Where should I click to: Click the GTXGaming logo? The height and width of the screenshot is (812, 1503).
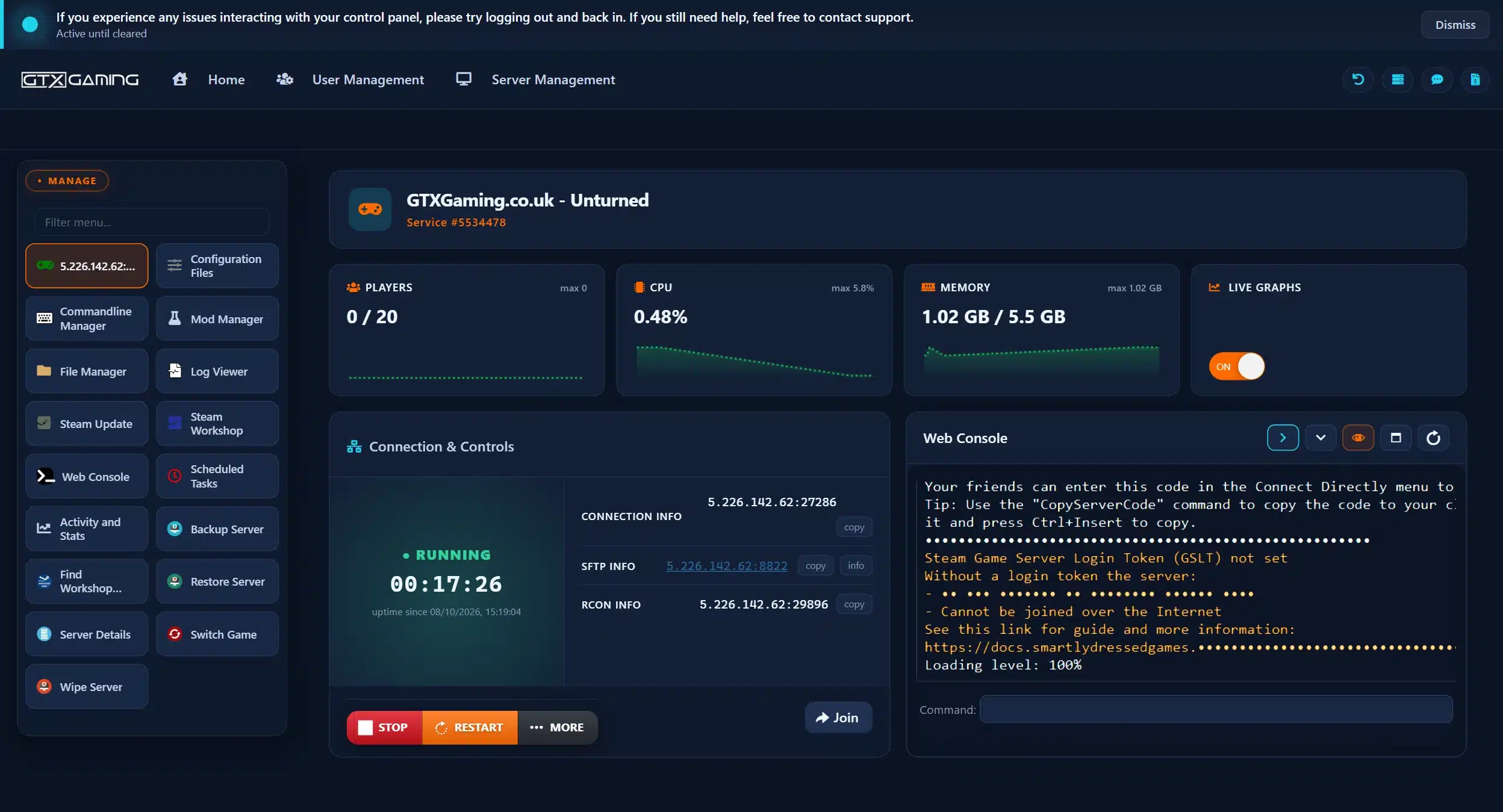click(x=80, y=79)
